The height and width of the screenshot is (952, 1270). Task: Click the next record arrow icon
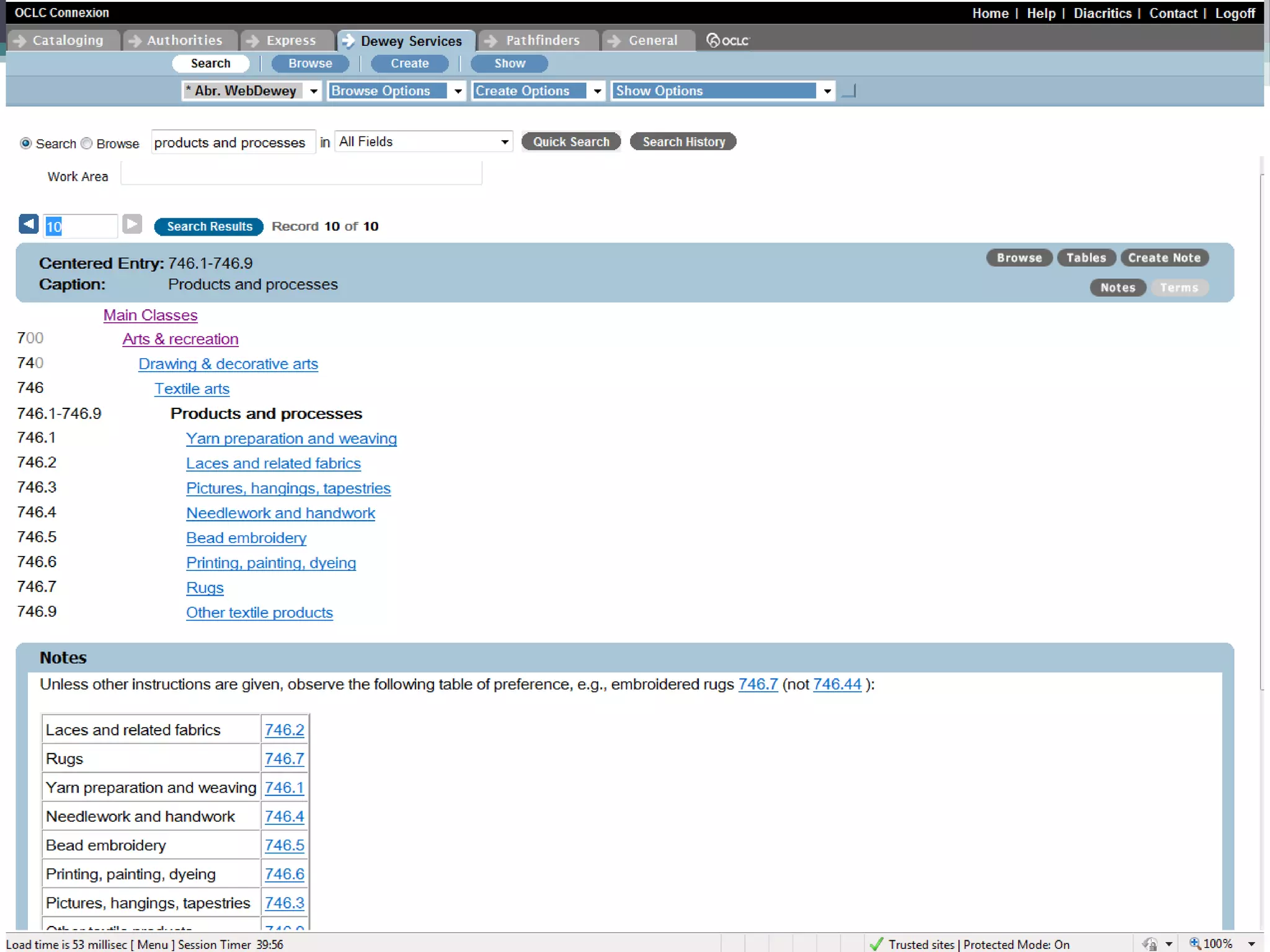[131, 224]
